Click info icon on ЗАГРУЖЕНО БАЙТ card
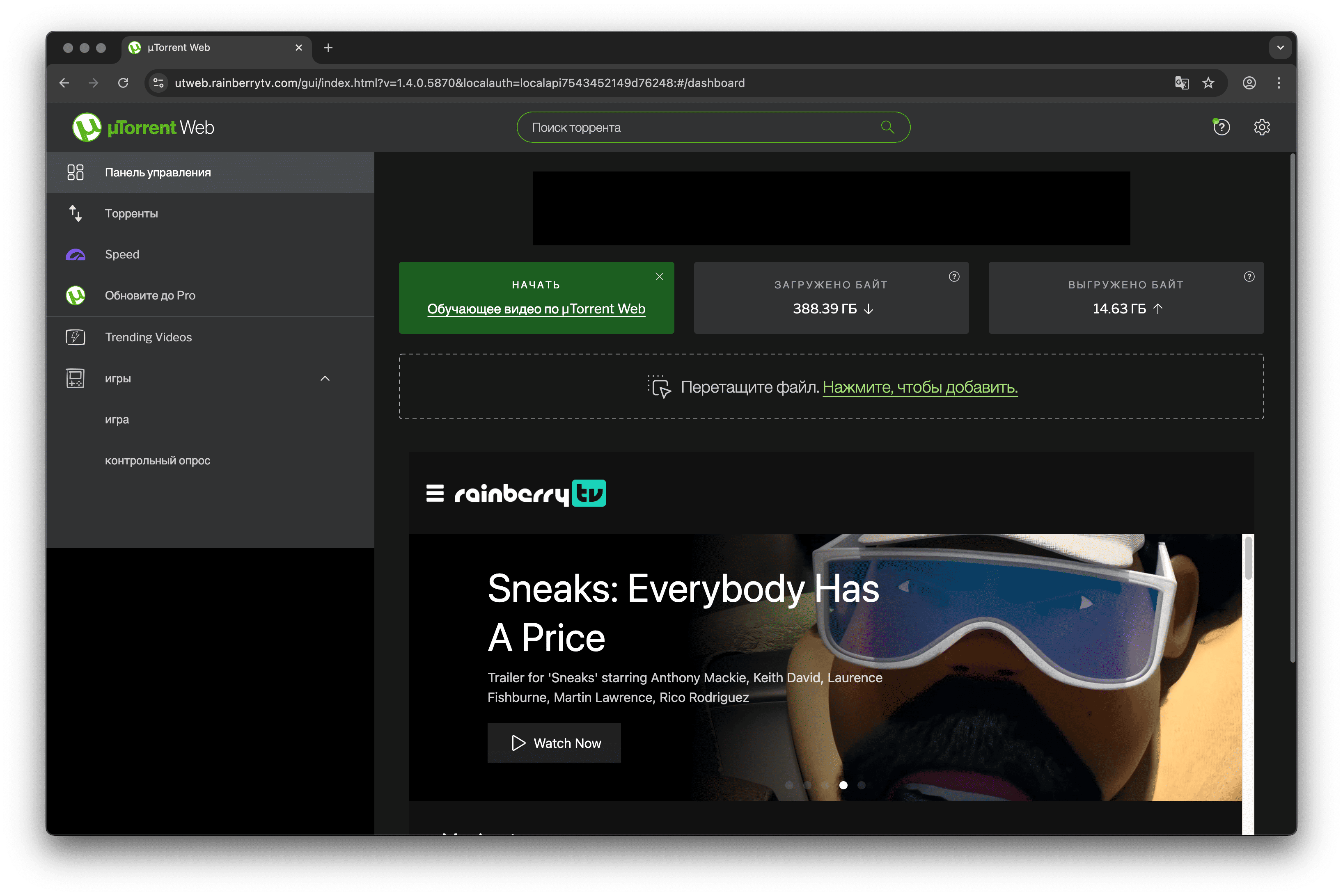This screenshot has width=1343, height=896. (x=953, y=277)
